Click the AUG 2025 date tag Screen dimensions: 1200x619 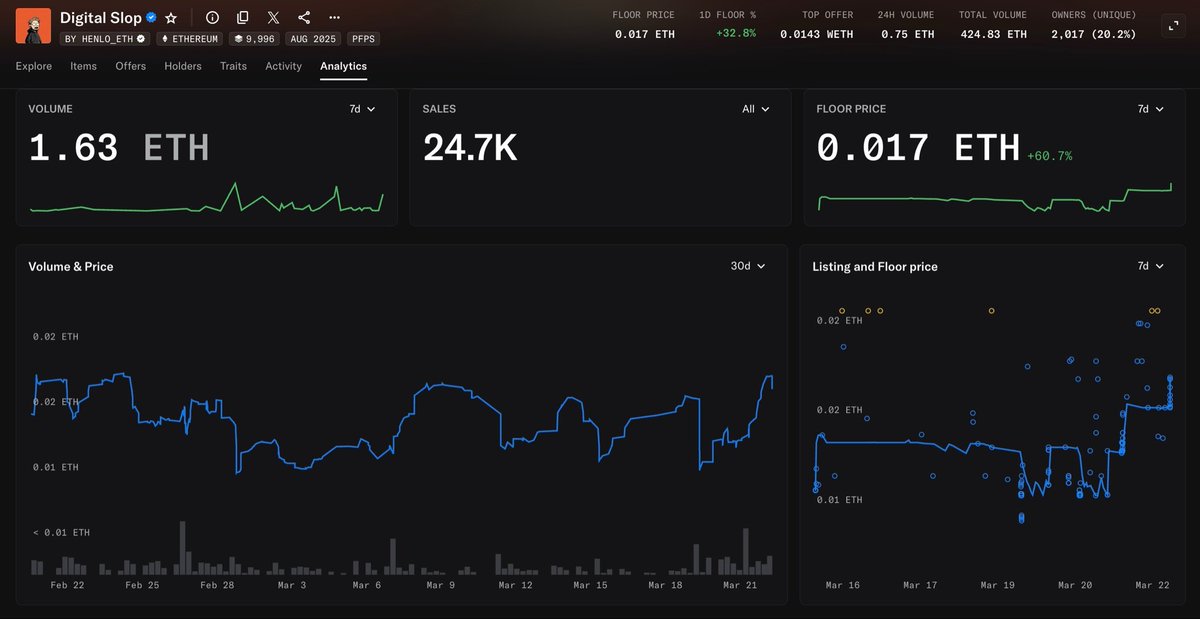(314, 39)
